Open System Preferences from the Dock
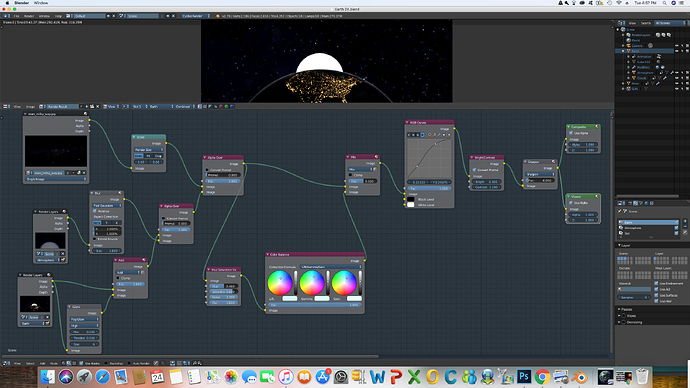Viewport: 690px width, 388px height. 341,377
